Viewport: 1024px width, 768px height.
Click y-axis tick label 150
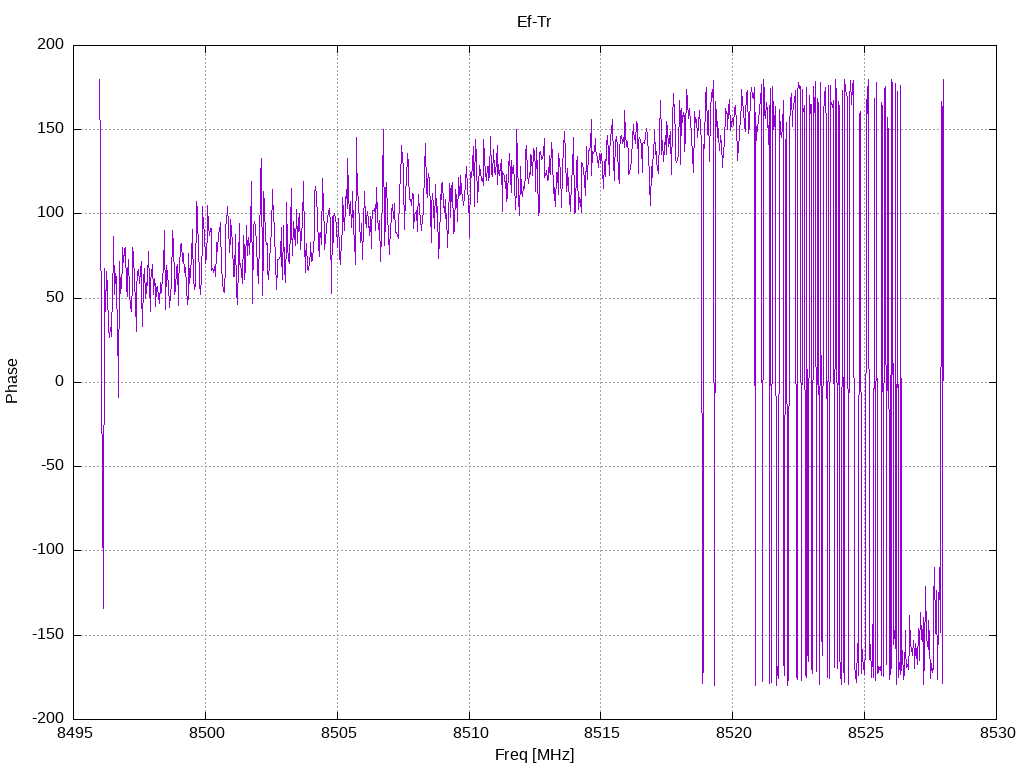51,129
